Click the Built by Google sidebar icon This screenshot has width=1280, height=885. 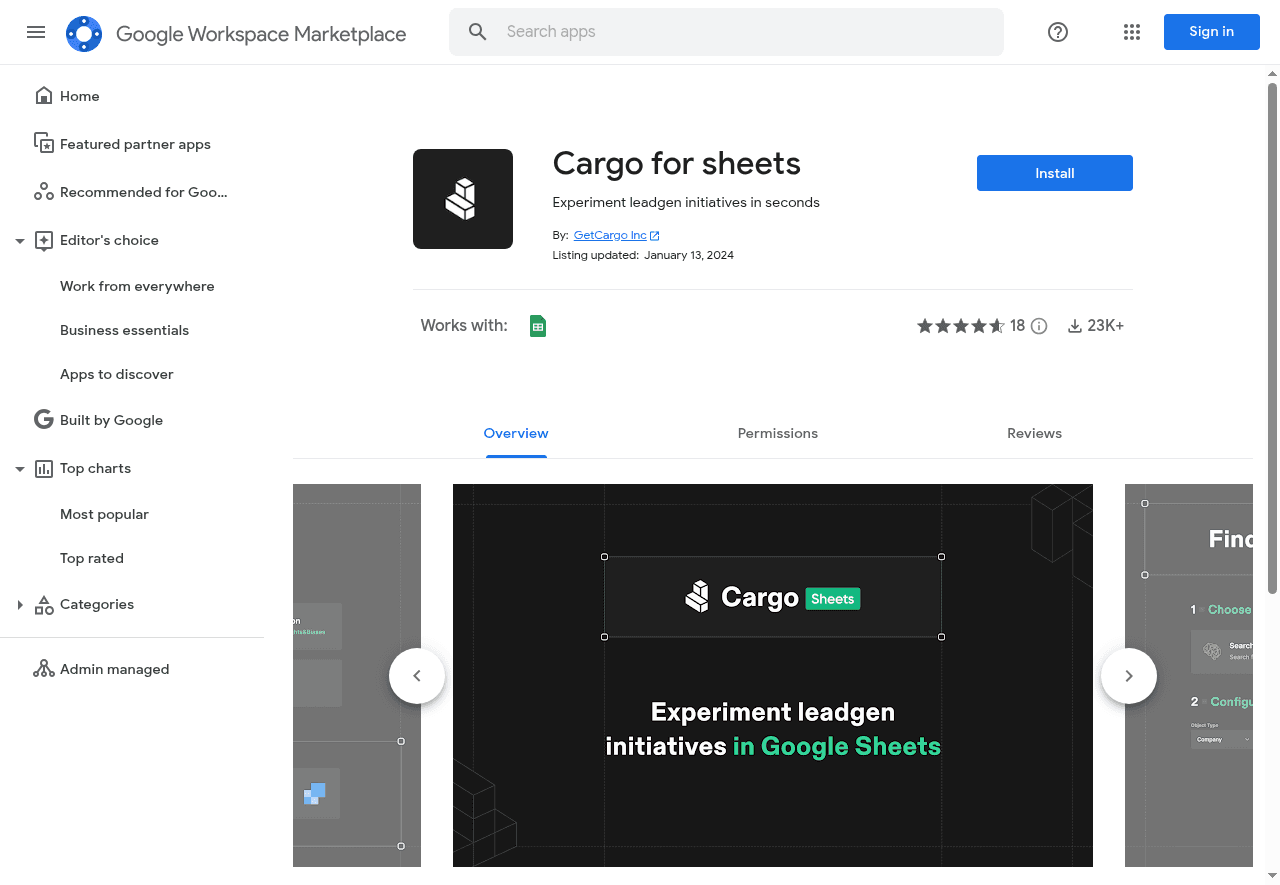point(43,419)
